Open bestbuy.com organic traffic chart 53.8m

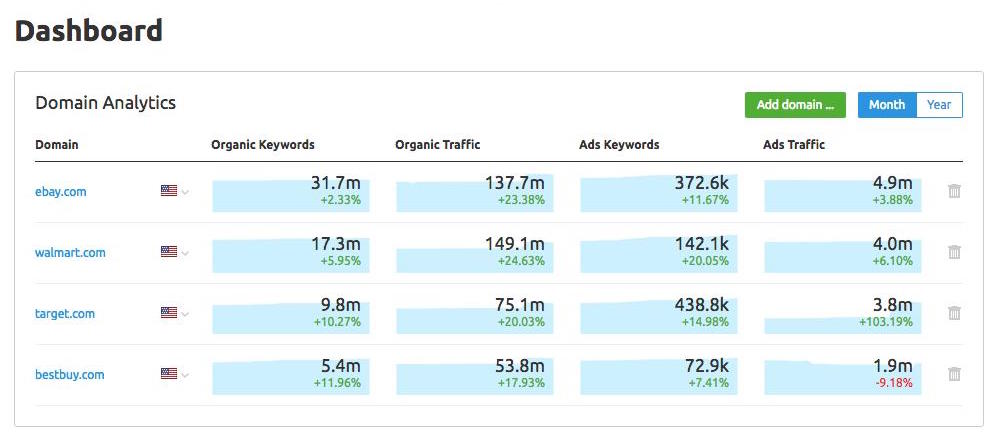pos(474,376)
